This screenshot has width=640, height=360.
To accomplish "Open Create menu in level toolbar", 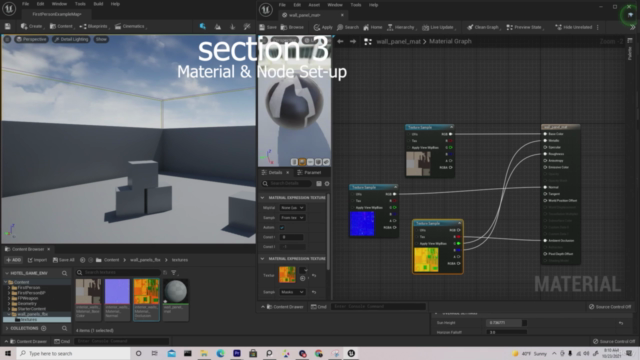I will point(32,26).
